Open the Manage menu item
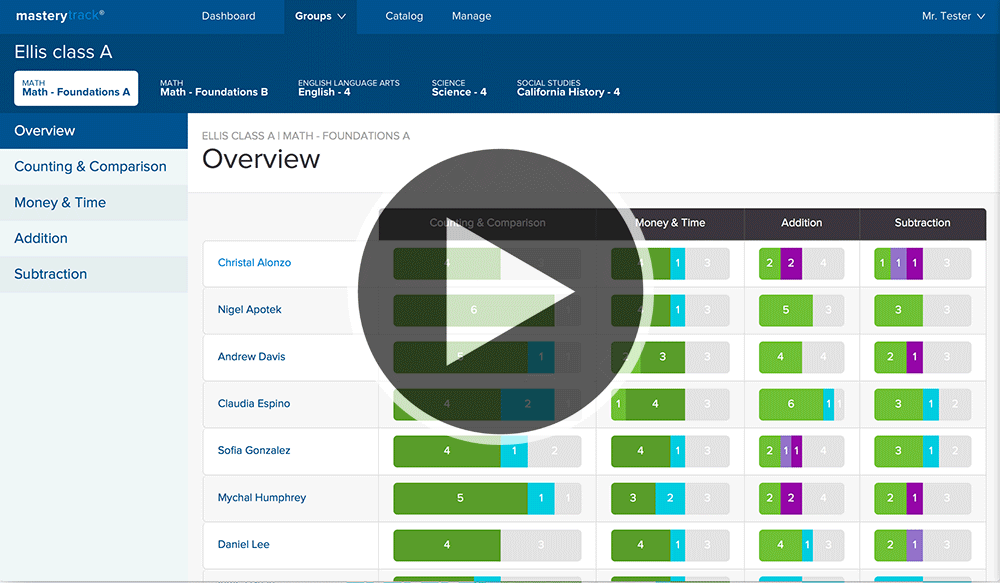Viewport: 1000px width, 583px height. point(471,16)
